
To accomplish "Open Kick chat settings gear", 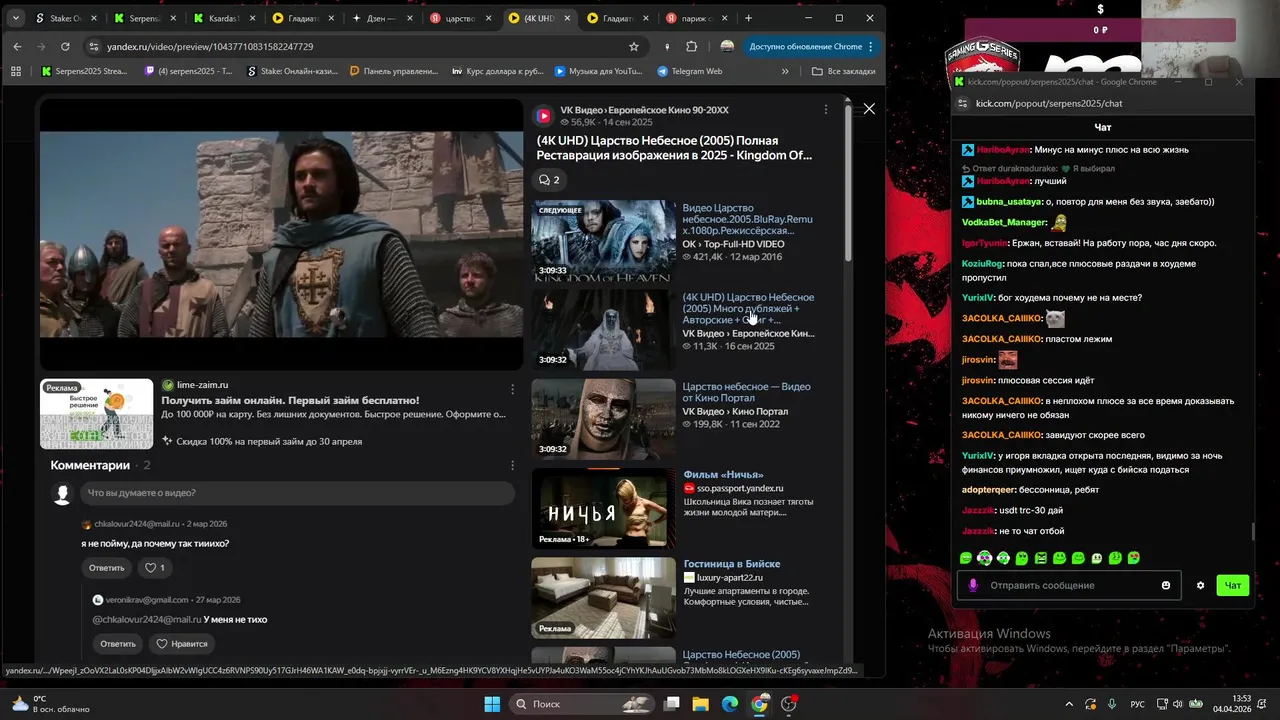I will tap(1200, 586).
